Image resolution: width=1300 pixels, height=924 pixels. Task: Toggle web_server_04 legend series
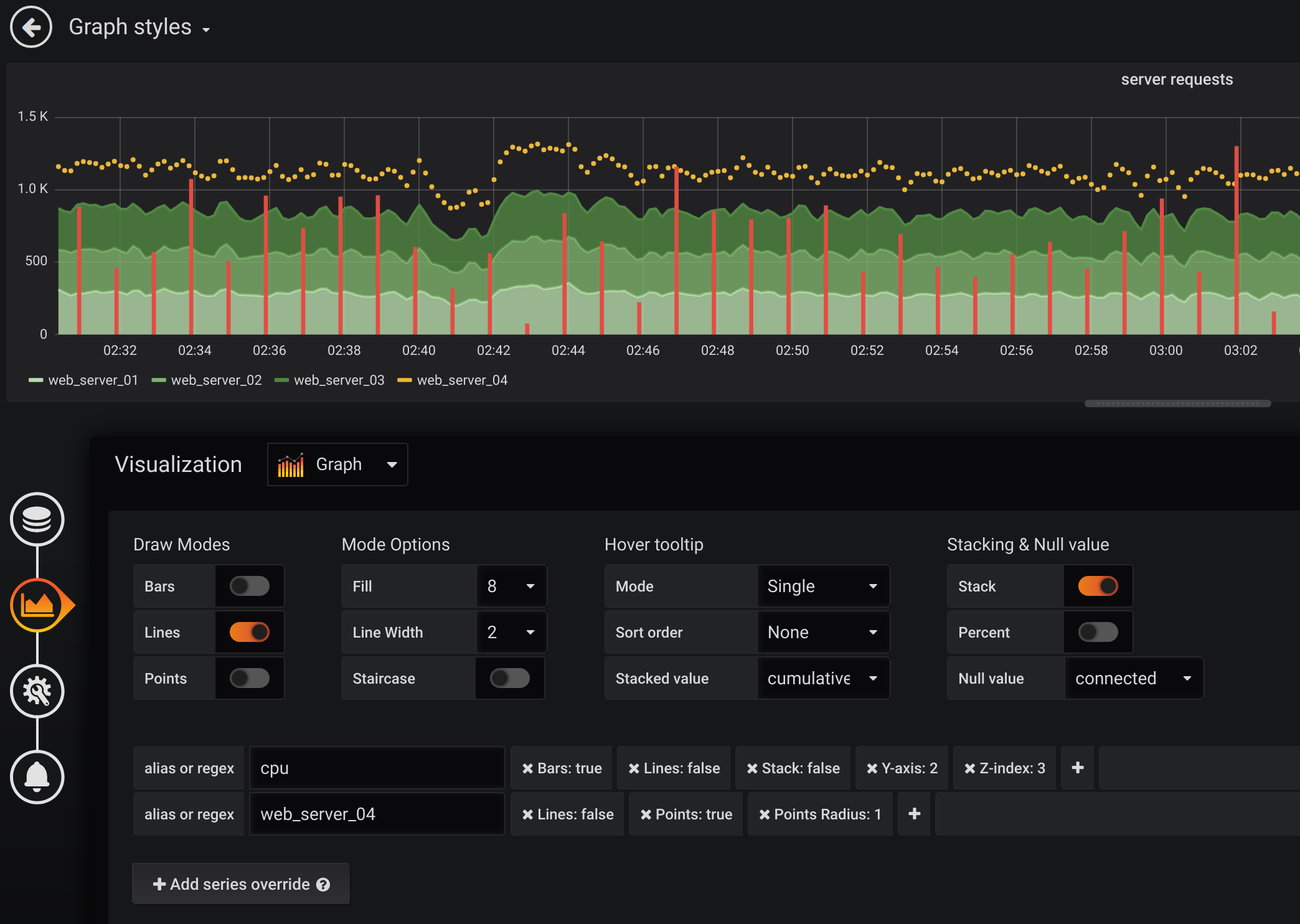coord(461,380)
